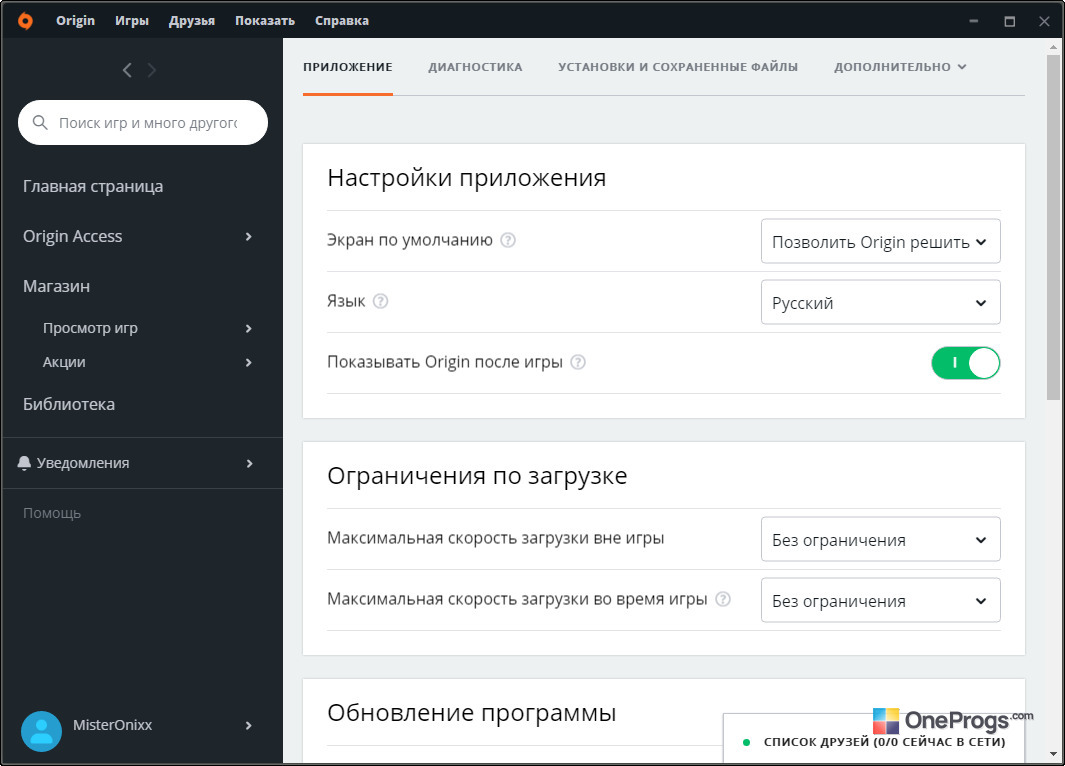Screen dimensions: 1065x766
Task: Go back with the left arrow
Action: [x=127, y=70]
